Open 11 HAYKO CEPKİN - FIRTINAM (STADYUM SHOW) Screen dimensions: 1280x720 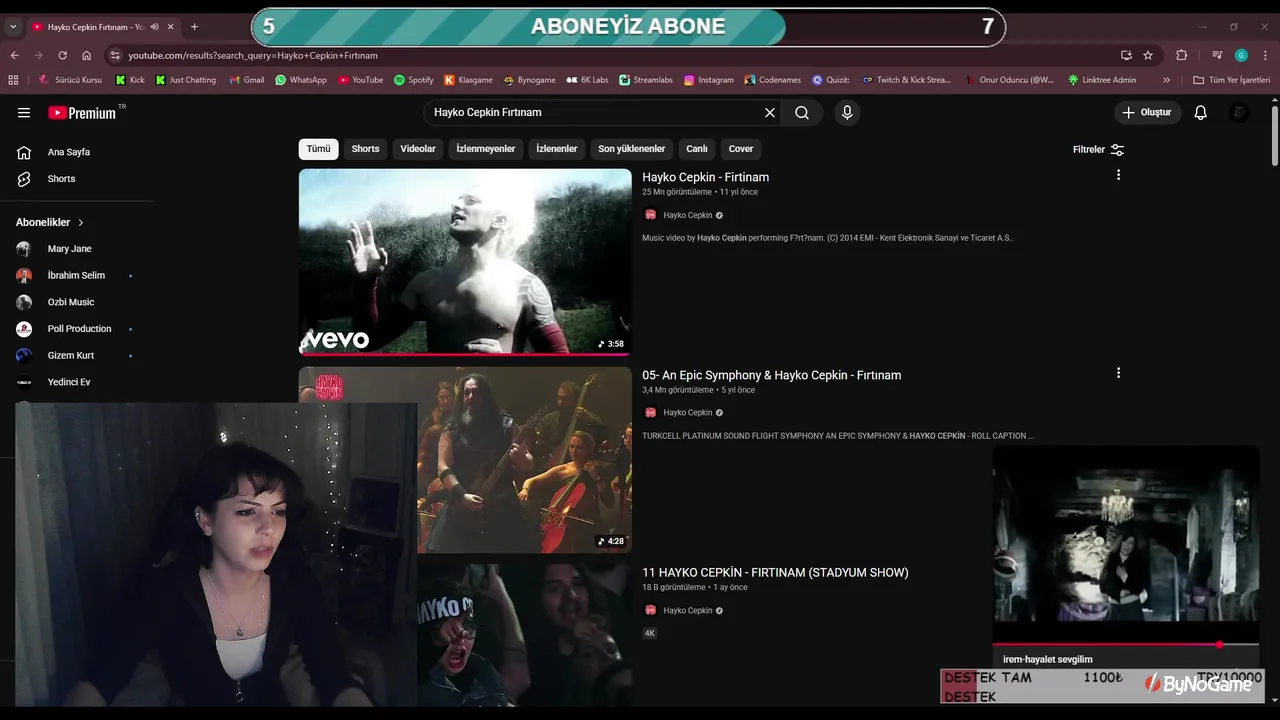[775, 573]
